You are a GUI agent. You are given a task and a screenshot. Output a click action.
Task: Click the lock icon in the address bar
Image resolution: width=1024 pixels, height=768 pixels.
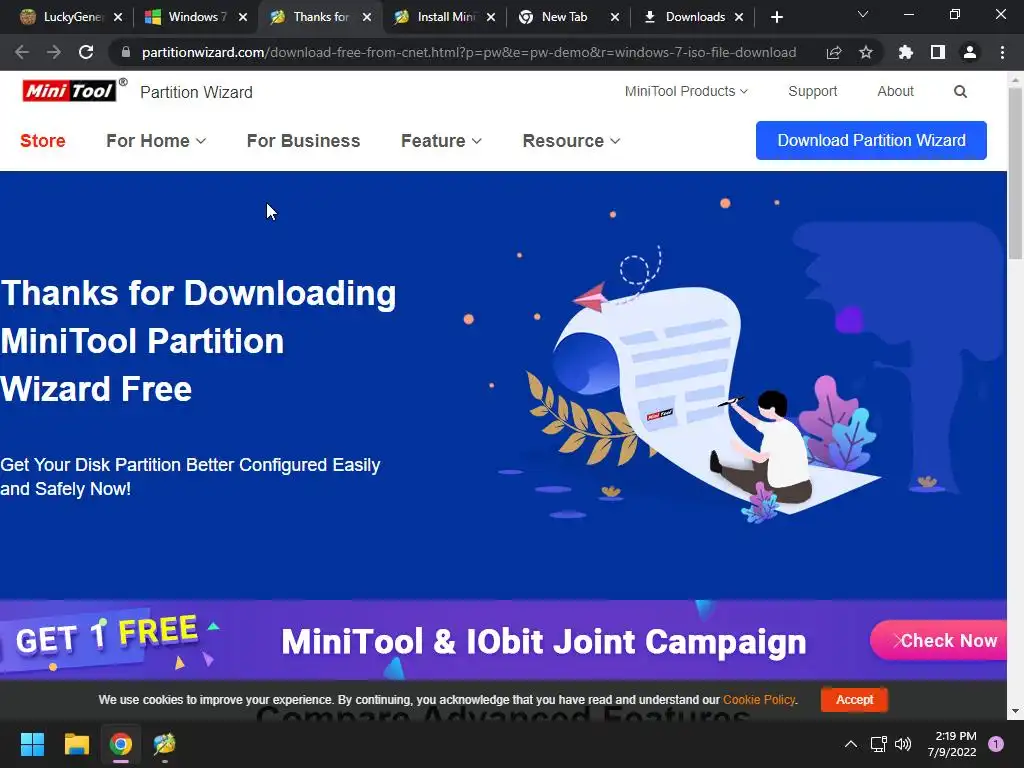coord(126,52)
